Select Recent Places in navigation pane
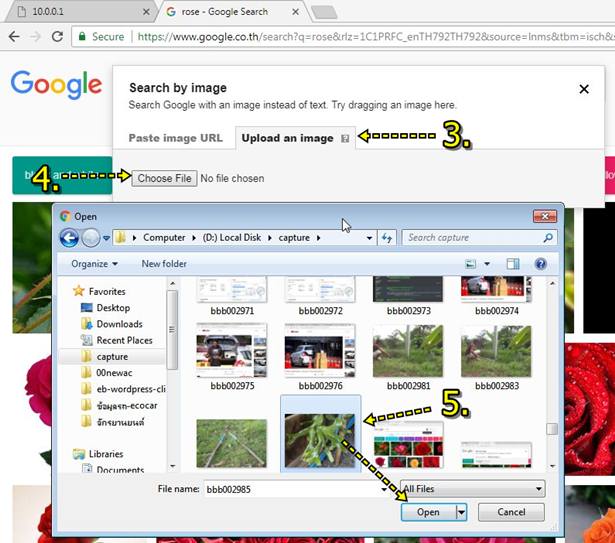The image size is (615, 543). pos(116,341)
